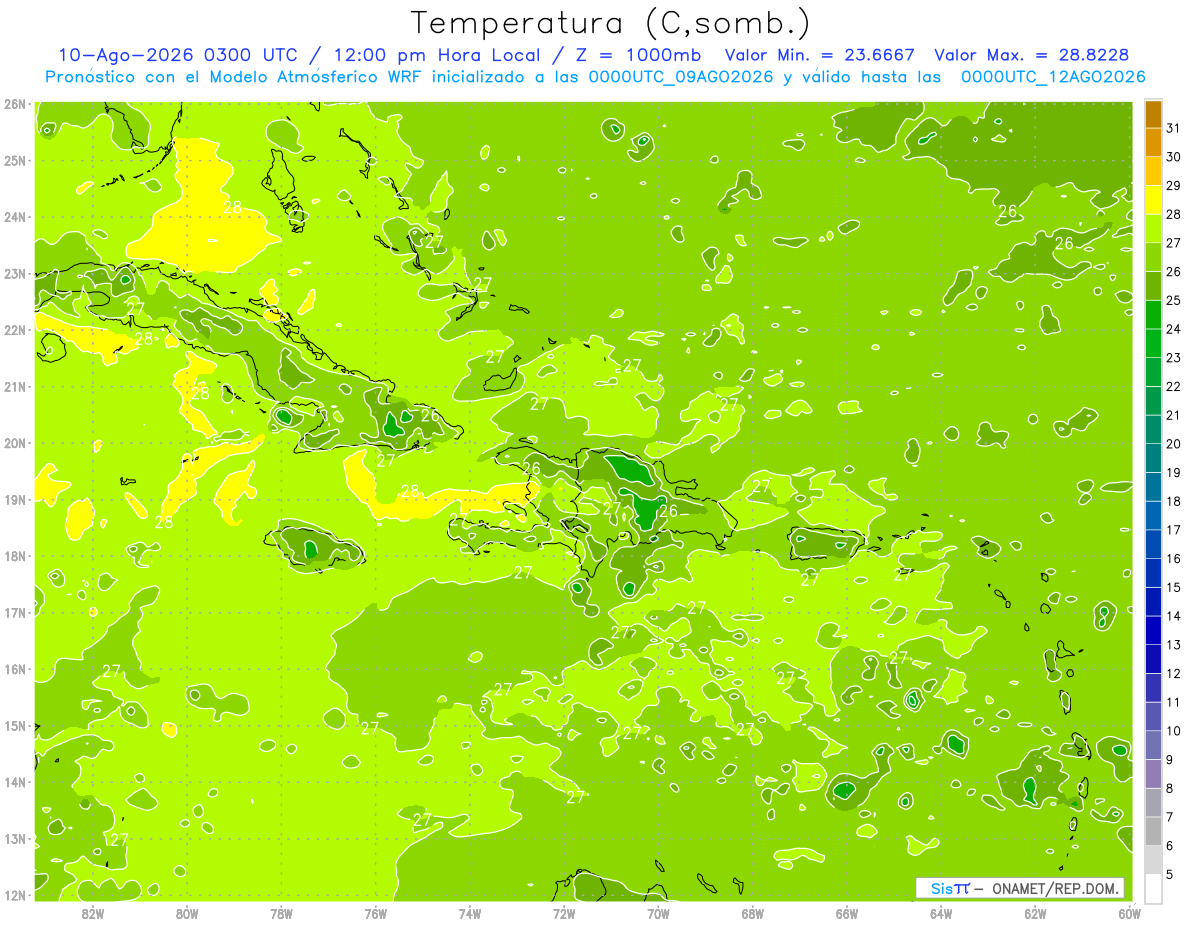Click the legend value 14 on colorbar
This screenshot has height=927, width=1200.
pos(1174,616)
